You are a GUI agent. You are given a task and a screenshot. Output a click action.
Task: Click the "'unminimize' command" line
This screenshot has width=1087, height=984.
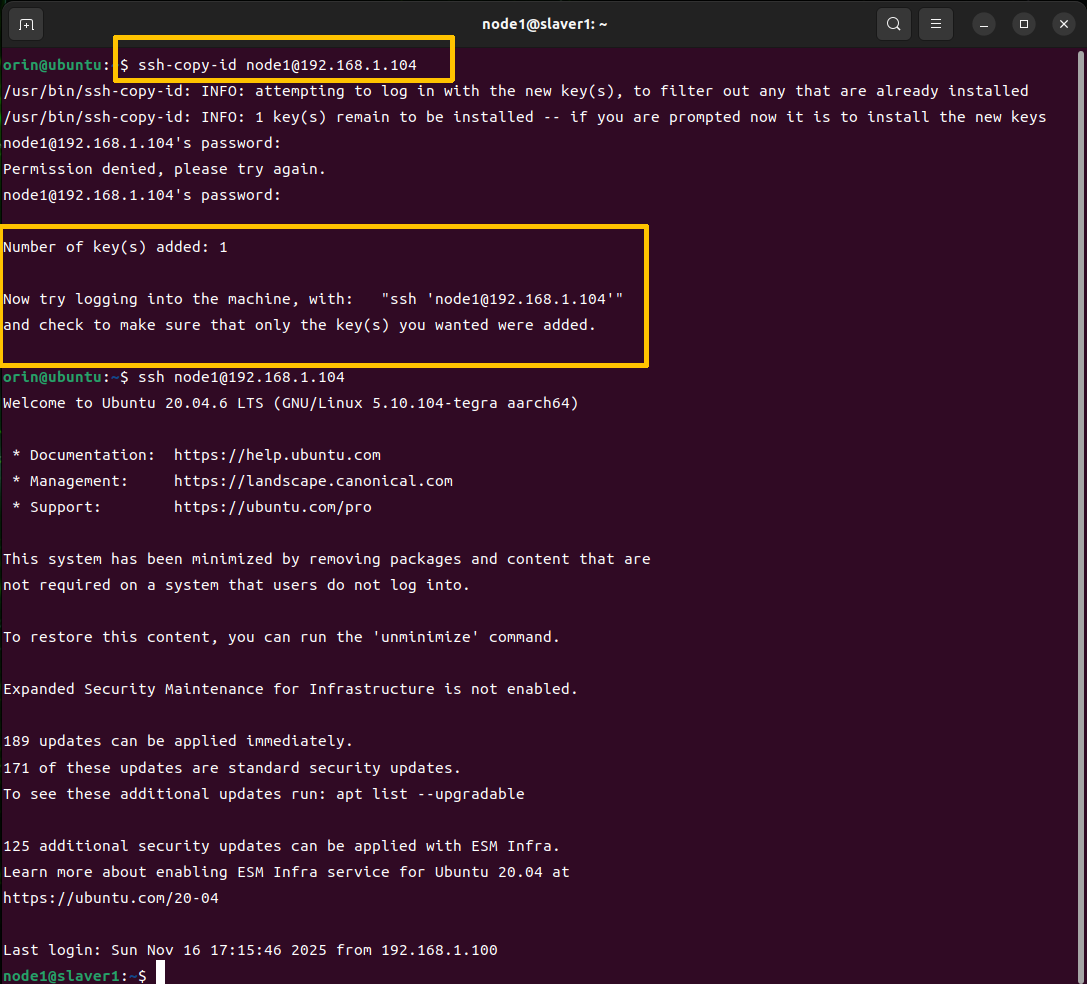281,637
